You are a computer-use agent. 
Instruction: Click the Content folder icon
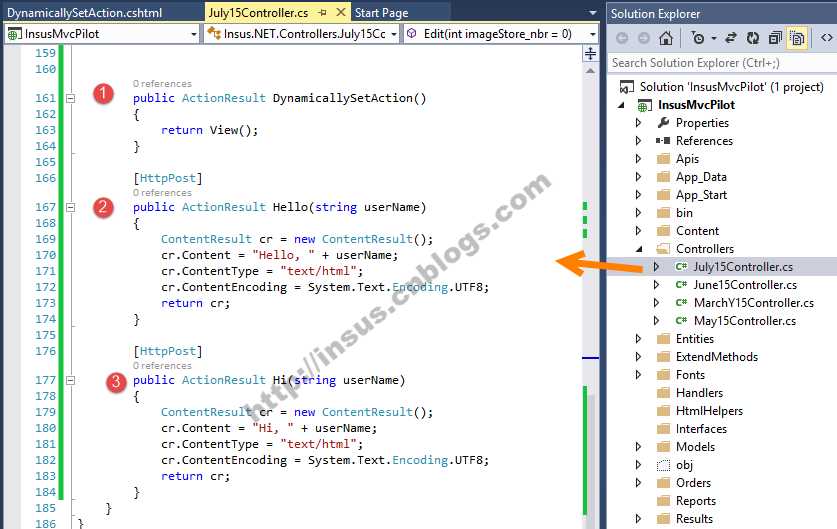[x=664, y=231]
